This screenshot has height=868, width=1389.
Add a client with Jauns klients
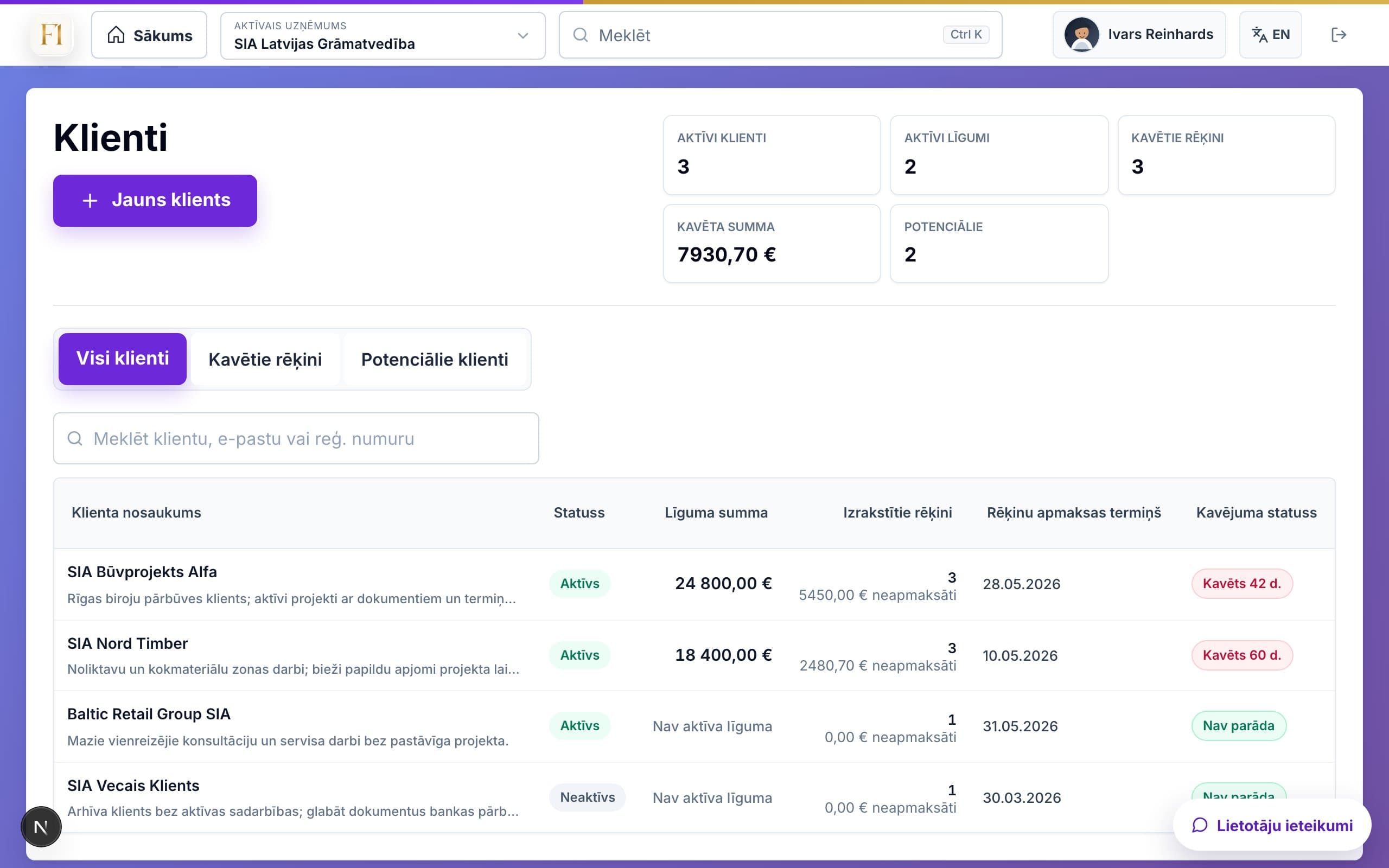click(155, 200)
